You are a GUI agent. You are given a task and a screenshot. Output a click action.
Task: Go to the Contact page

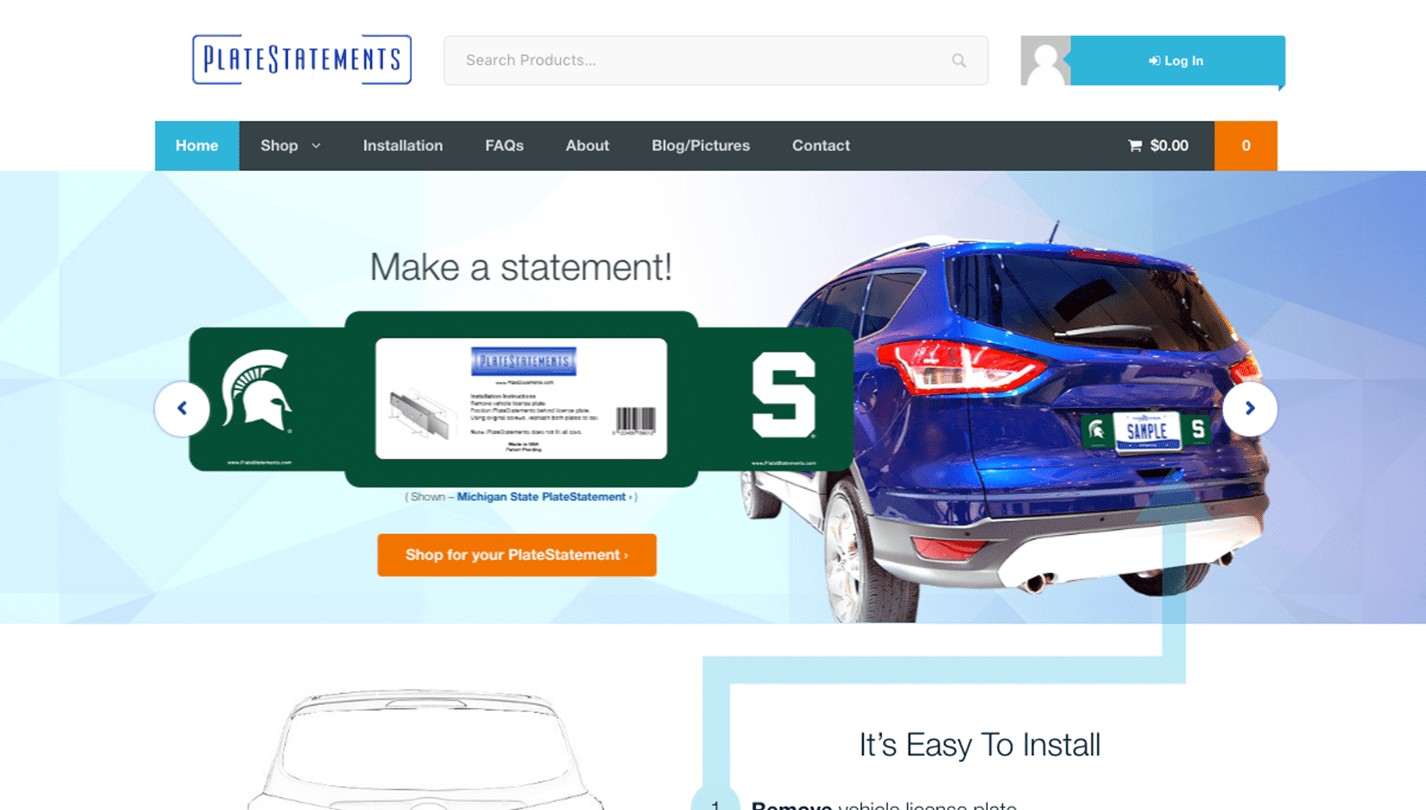(820, 146)
